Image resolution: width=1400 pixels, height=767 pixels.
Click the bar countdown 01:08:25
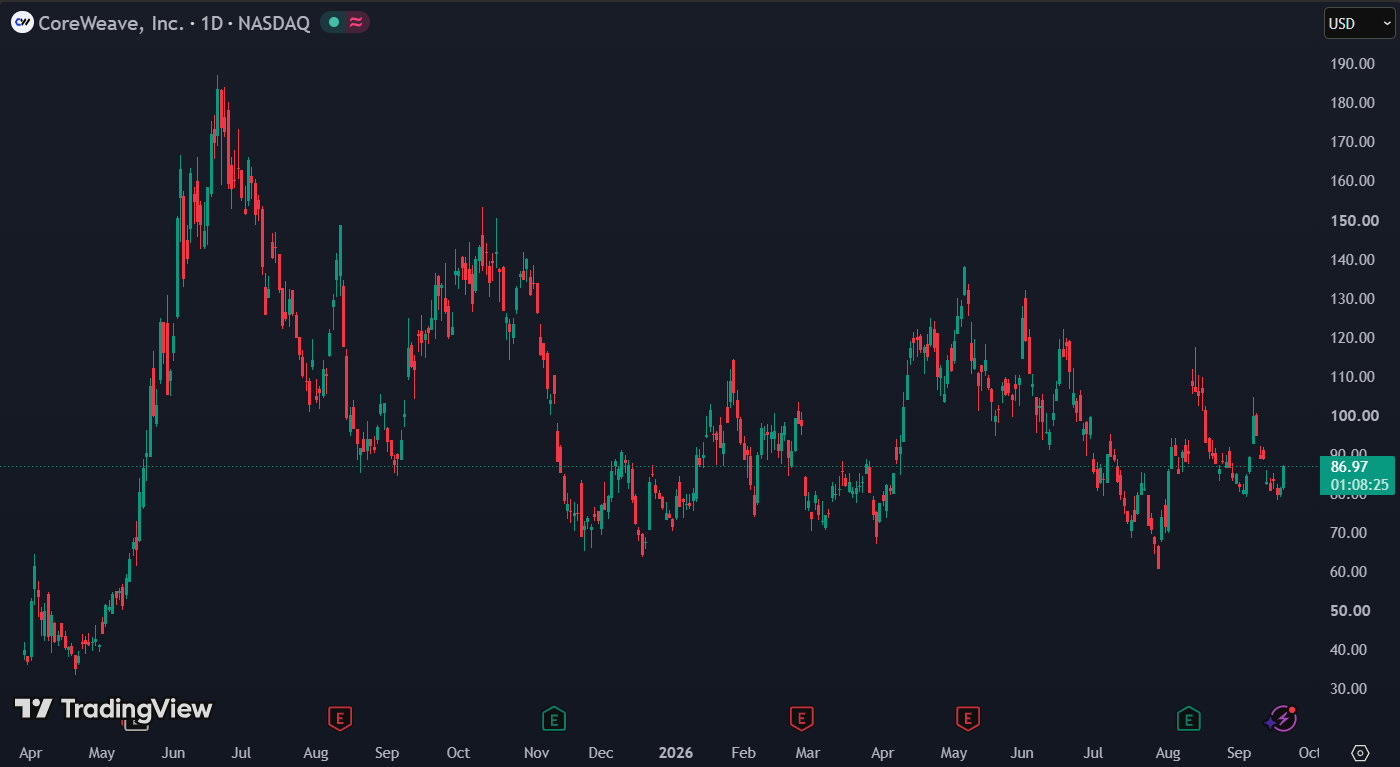[1359, 485]
